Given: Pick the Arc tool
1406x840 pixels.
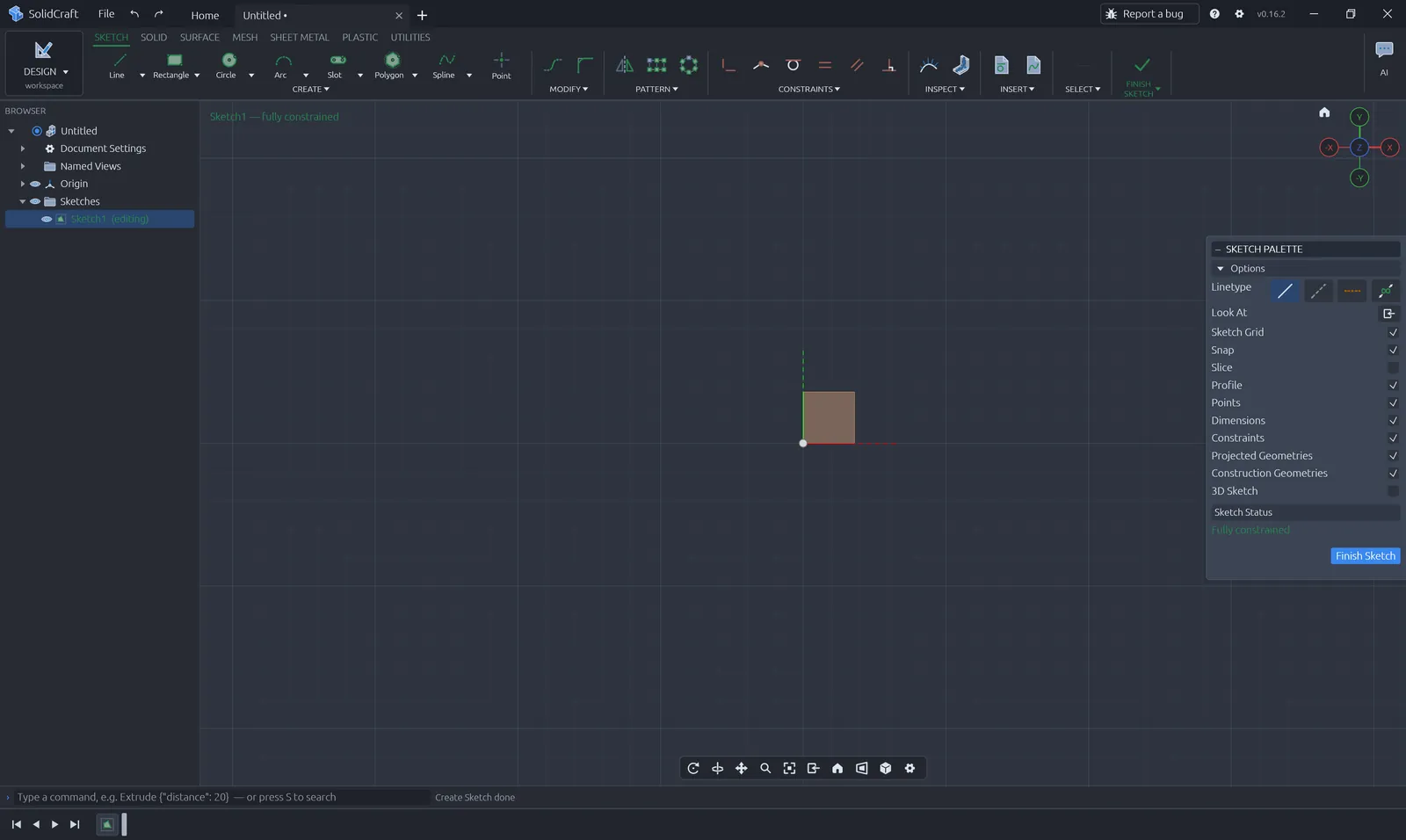Looking at the screenshot, I should click(x=282, y=65).
